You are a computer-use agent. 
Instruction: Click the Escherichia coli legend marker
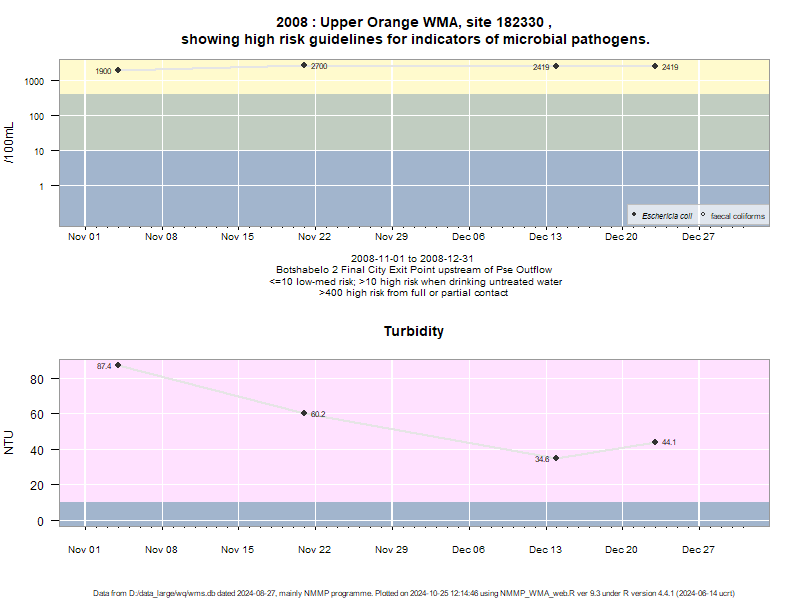click(x=634, y=214)
